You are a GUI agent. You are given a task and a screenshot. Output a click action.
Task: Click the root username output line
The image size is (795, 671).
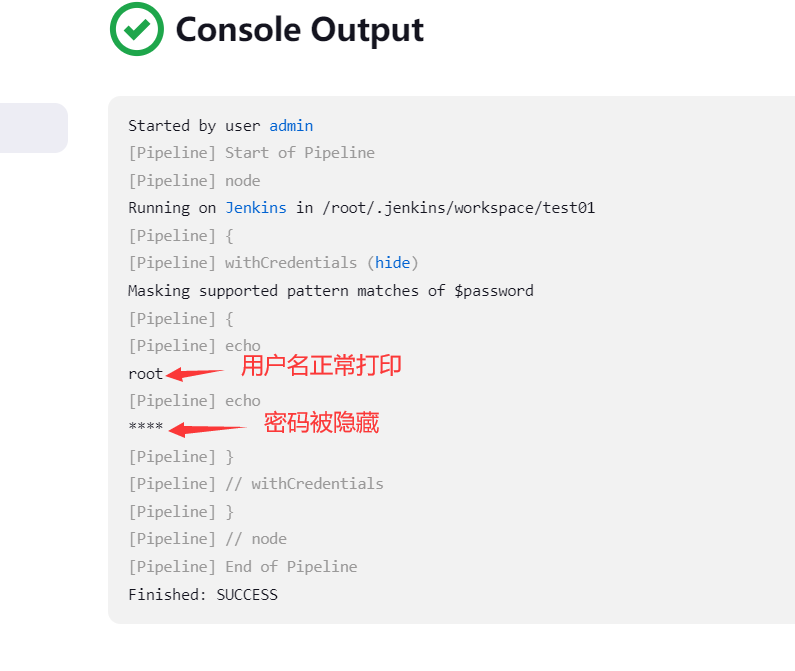click(146, 374)
